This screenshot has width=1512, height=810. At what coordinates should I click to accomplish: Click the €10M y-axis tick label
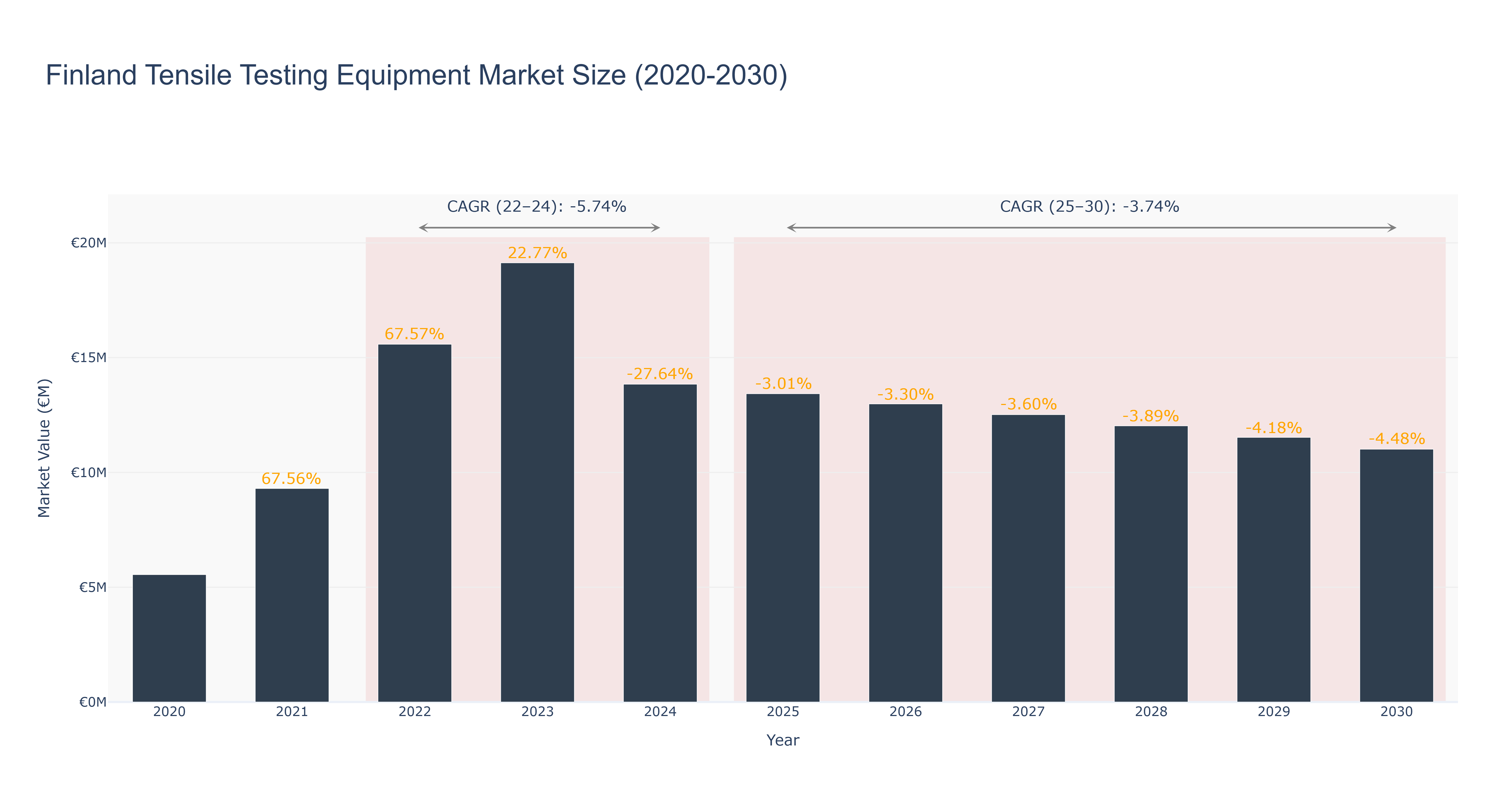(x=89, y=473)
